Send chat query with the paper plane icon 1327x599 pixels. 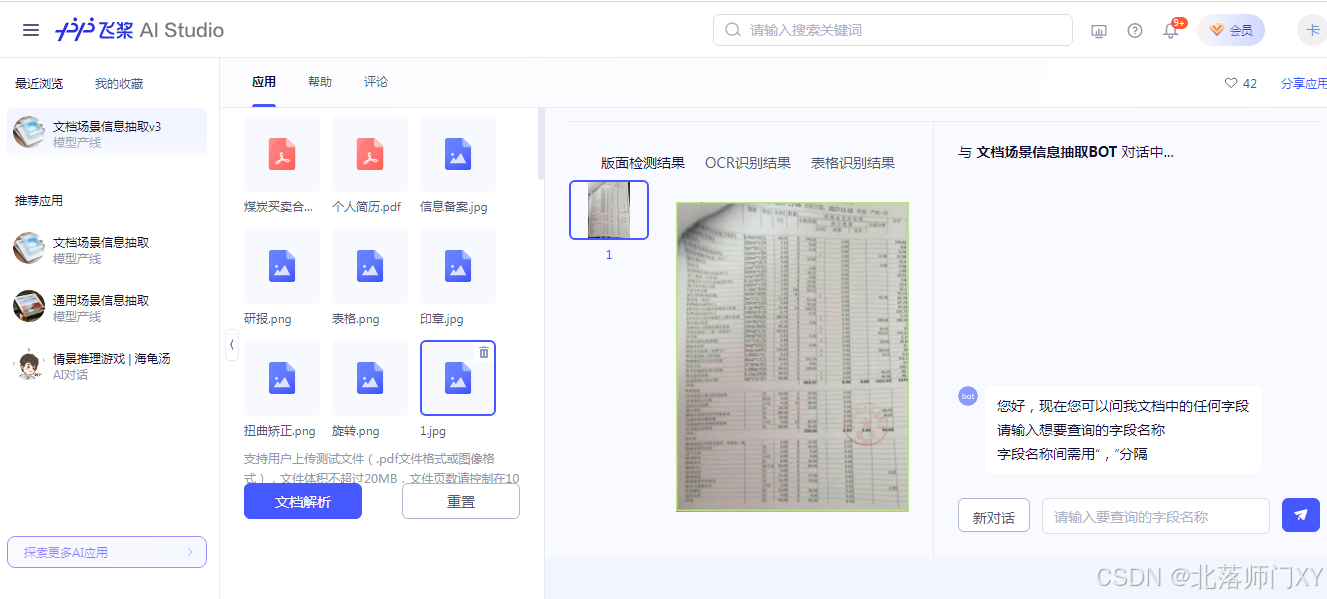[x=1300, y=515]
